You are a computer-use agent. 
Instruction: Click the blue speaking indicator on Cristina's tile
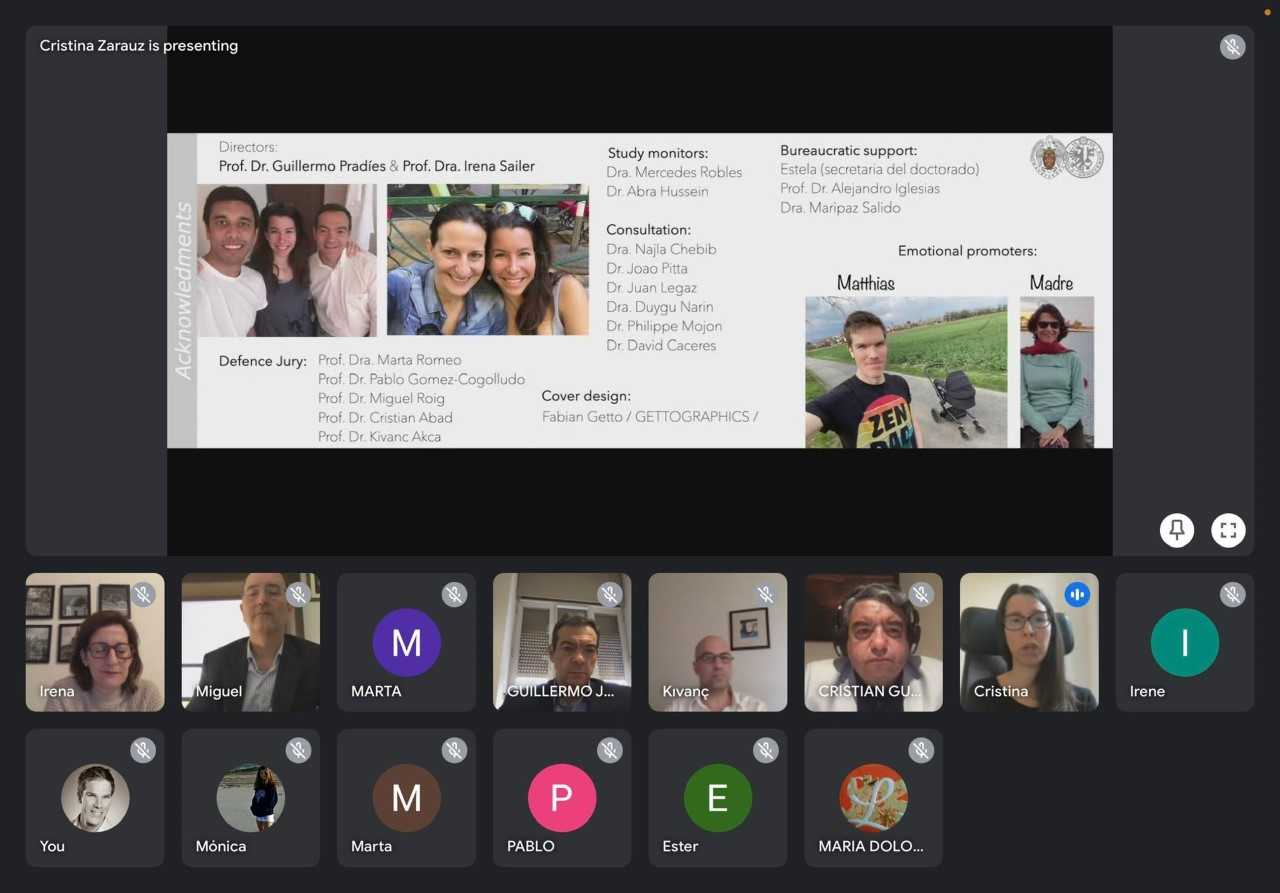click(1077, 595)
